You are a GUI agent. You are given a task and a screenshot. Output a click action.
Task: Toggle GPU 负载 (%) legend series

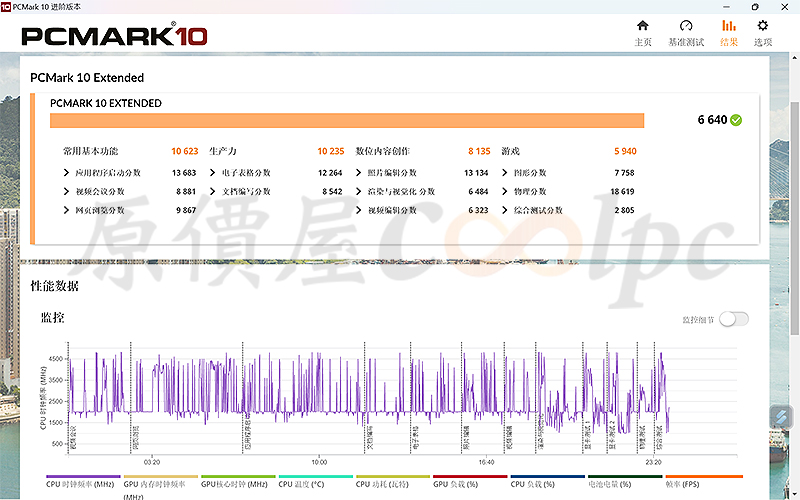click(470, 482)
